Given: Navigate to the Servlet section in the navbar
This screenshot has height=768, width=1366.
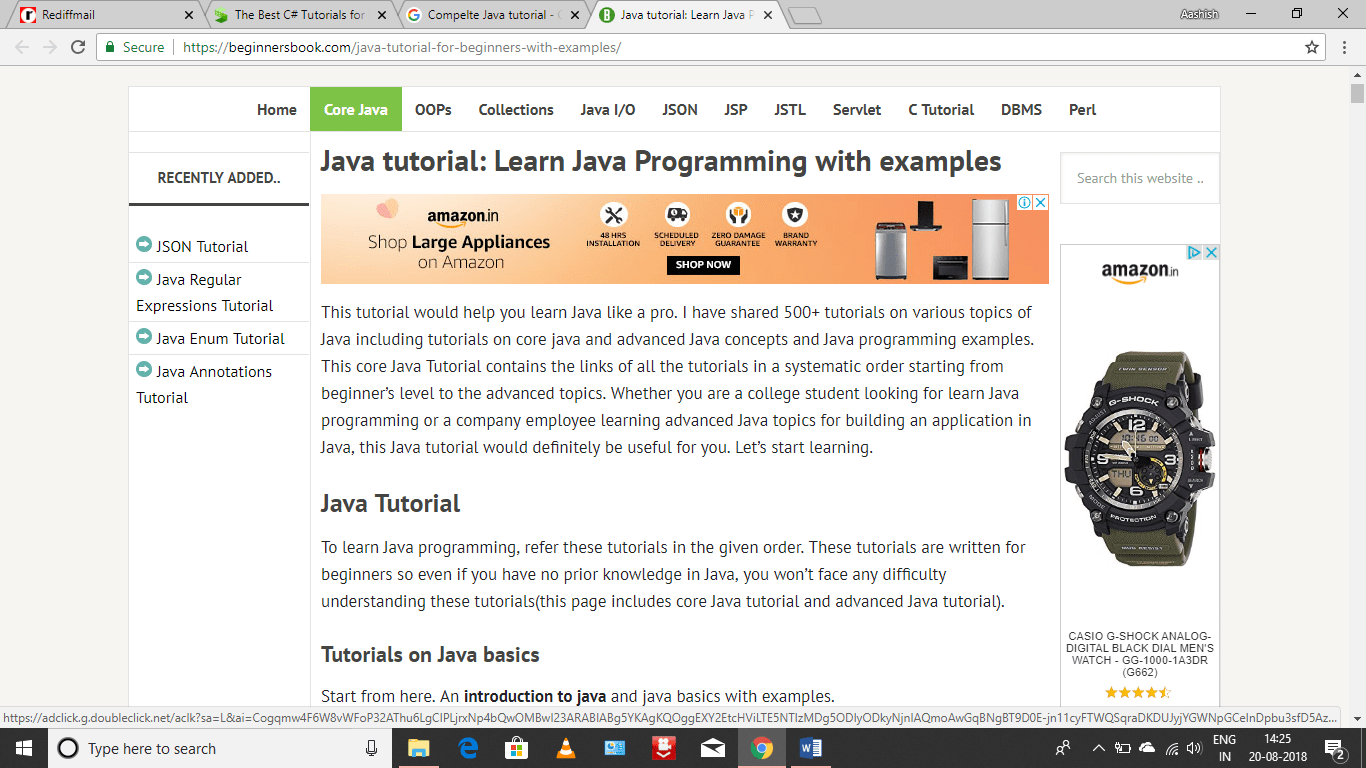Looking at the screenshot, I should [x=857, y=109].
